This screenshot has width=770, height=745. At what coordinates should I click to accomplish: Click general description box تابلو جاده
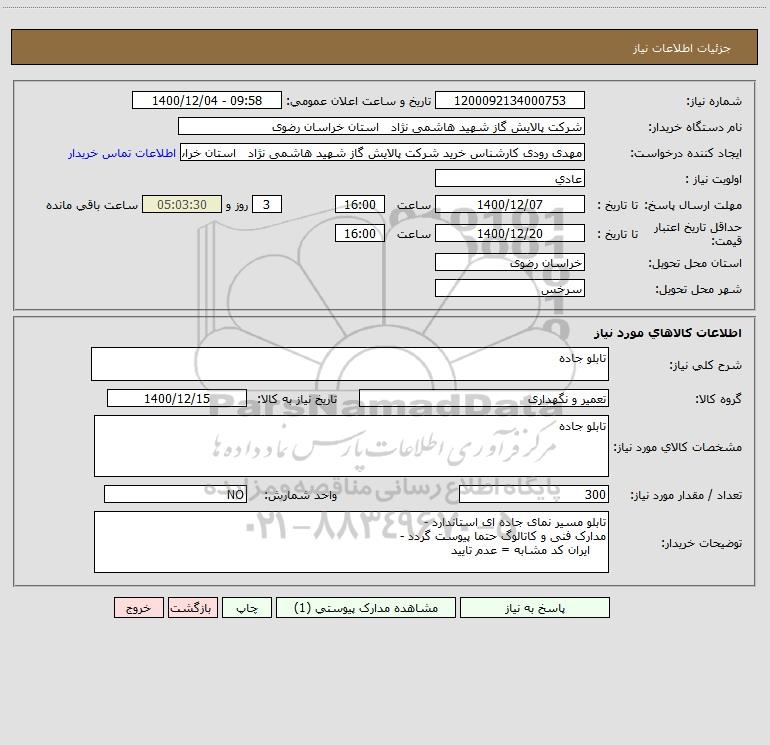point(350,364)
